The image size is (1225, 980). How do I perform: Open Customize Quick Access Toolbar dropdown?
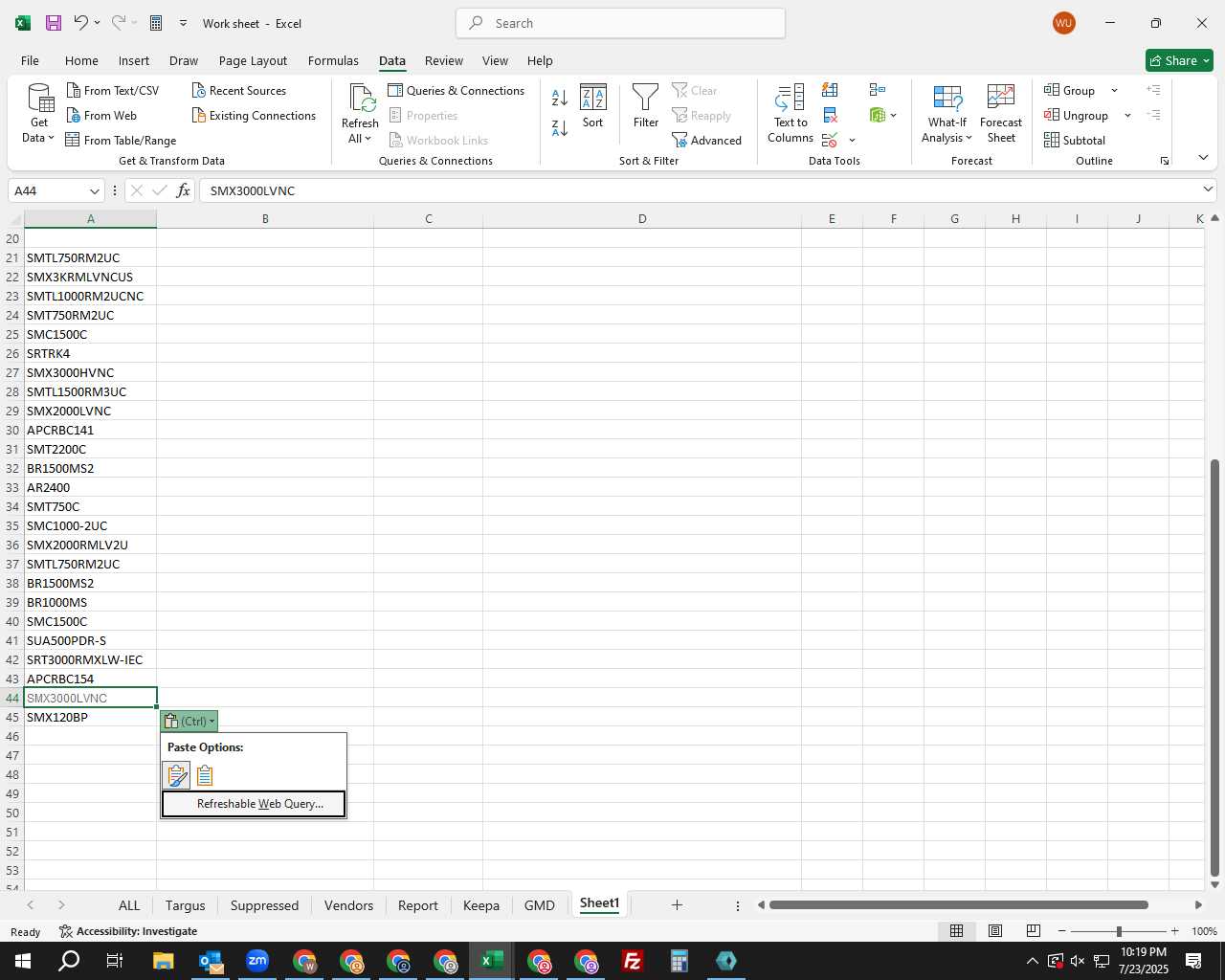coord(183,23)
